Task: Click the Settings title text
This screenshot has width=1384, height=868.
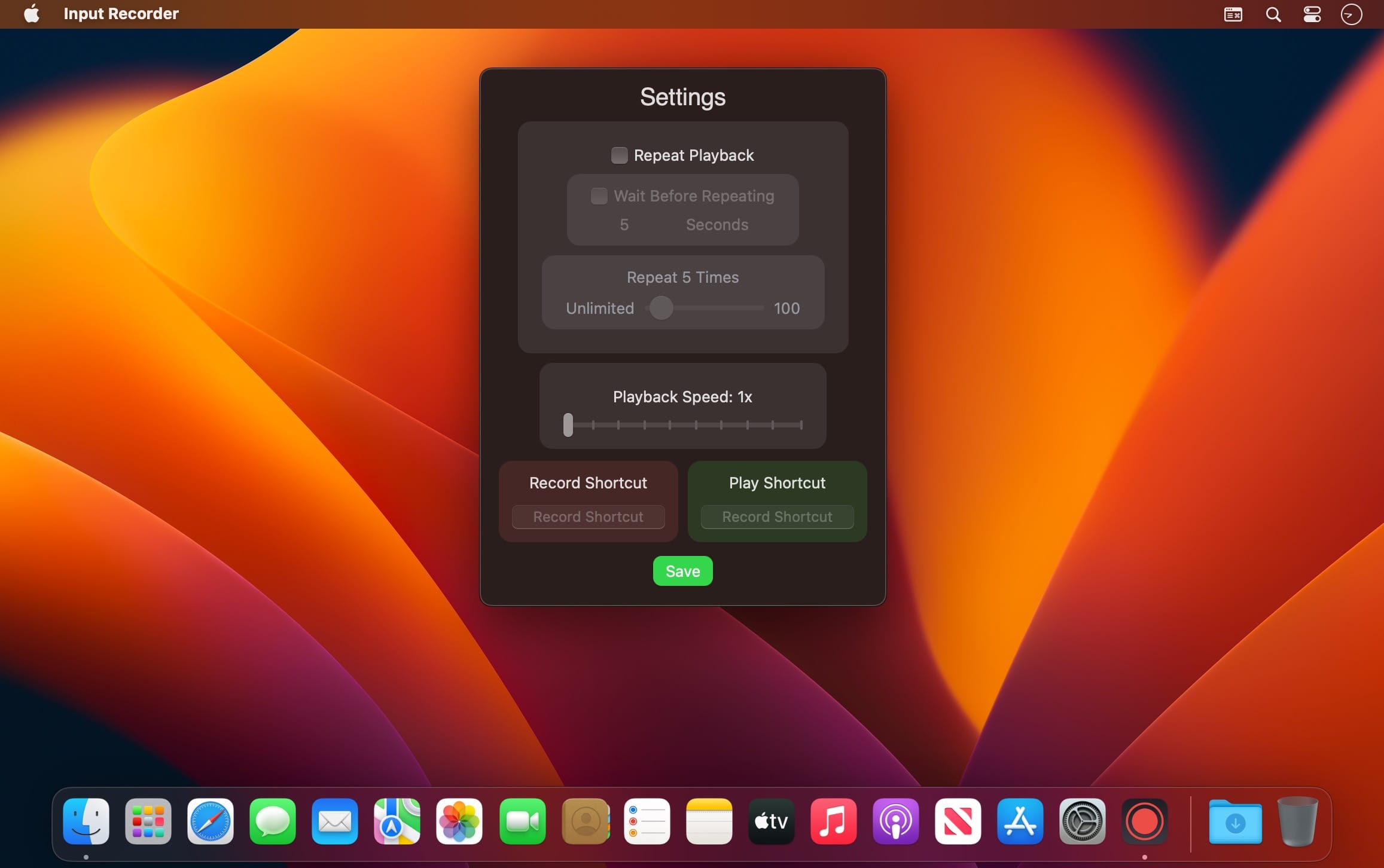Action: [682, 97]
